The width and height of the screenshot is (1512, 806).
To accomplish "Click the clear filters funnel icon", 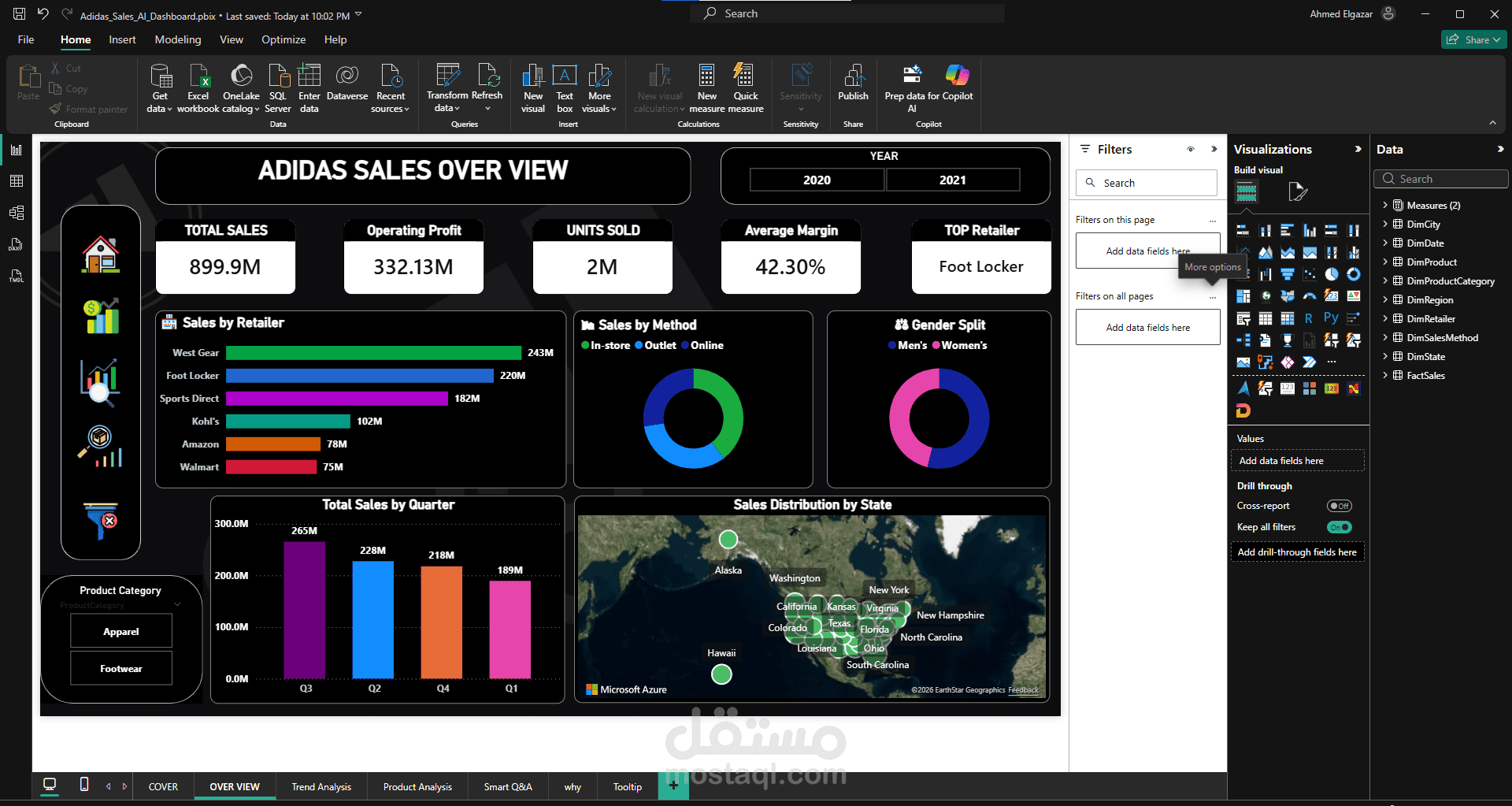I will point(101,520).
